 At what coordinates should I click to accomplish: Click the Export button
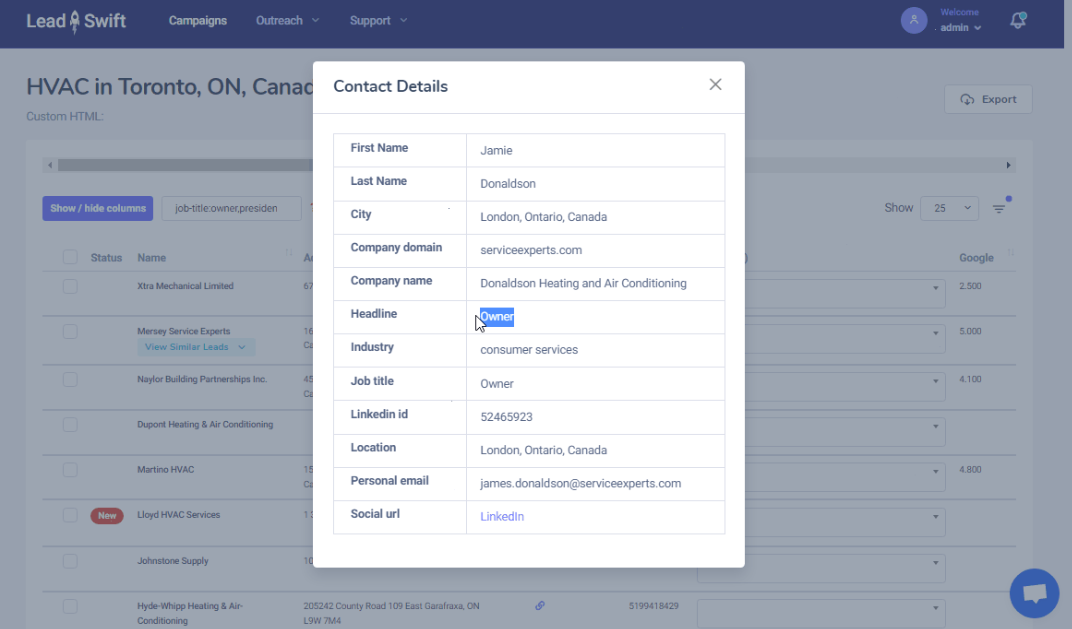[x=988, y=99]
